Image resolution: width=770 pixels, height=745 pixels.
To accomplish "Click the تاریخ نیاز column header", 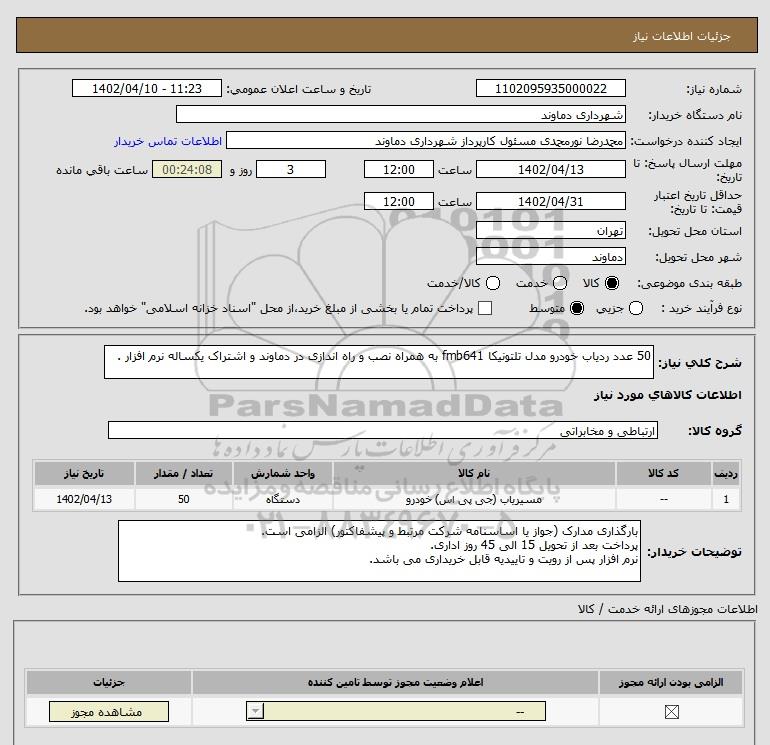I will [x=84, y=473].
